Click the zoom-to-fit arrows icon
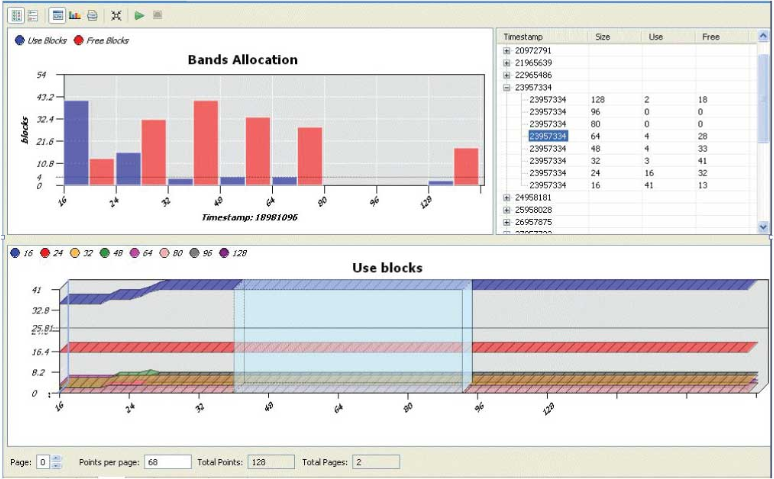This screenshot has width=774, height=479. (x=117, y=15)
